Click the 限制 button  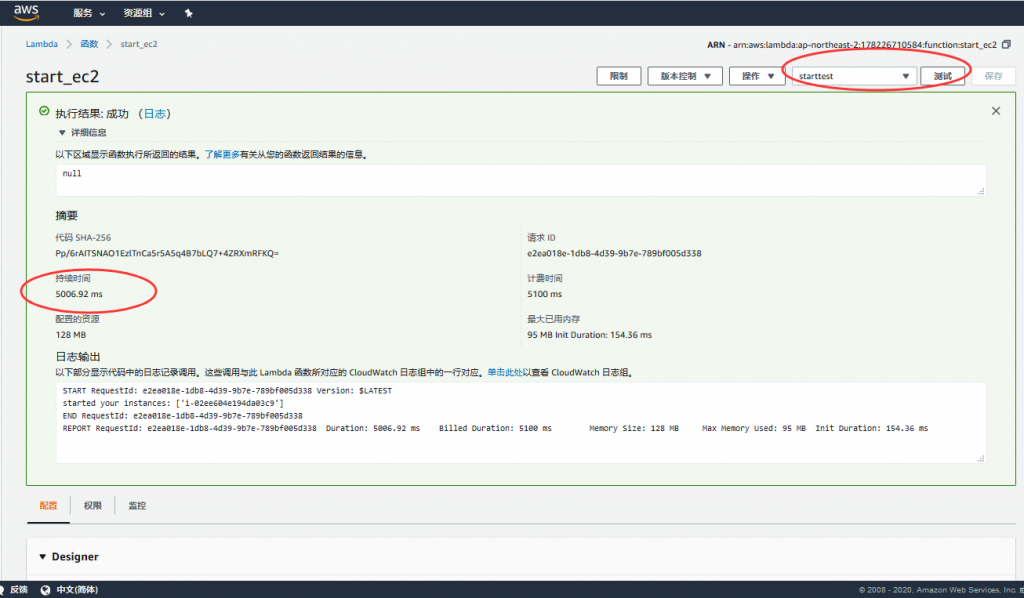[618, 76]
